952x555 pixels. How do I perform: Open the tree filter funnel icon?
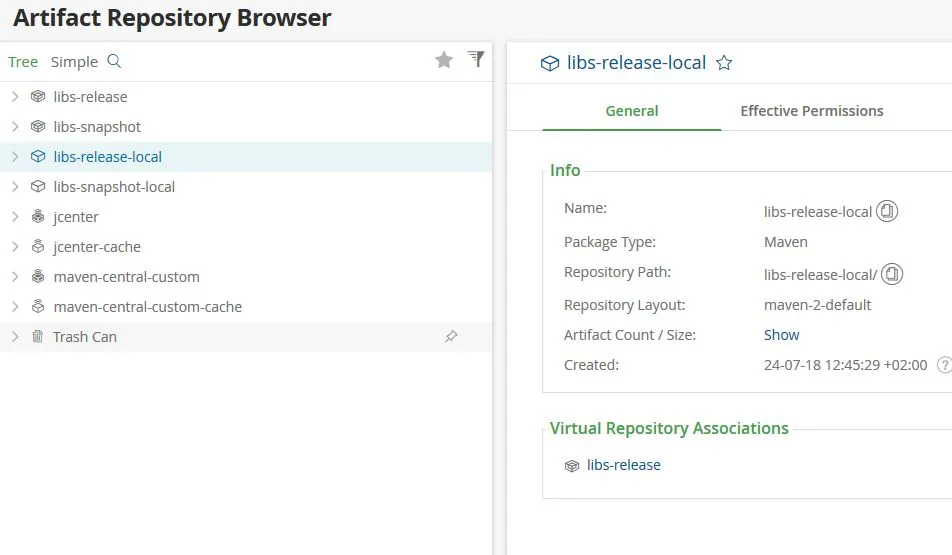click(x=476, y=58)
